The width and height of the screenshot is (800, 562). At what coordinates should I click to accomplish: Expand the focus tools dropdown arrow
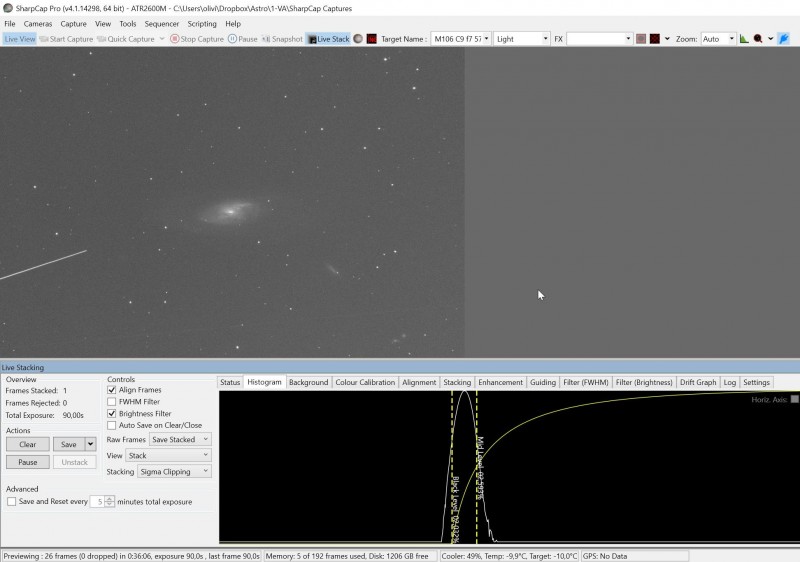tap(770, 39)
